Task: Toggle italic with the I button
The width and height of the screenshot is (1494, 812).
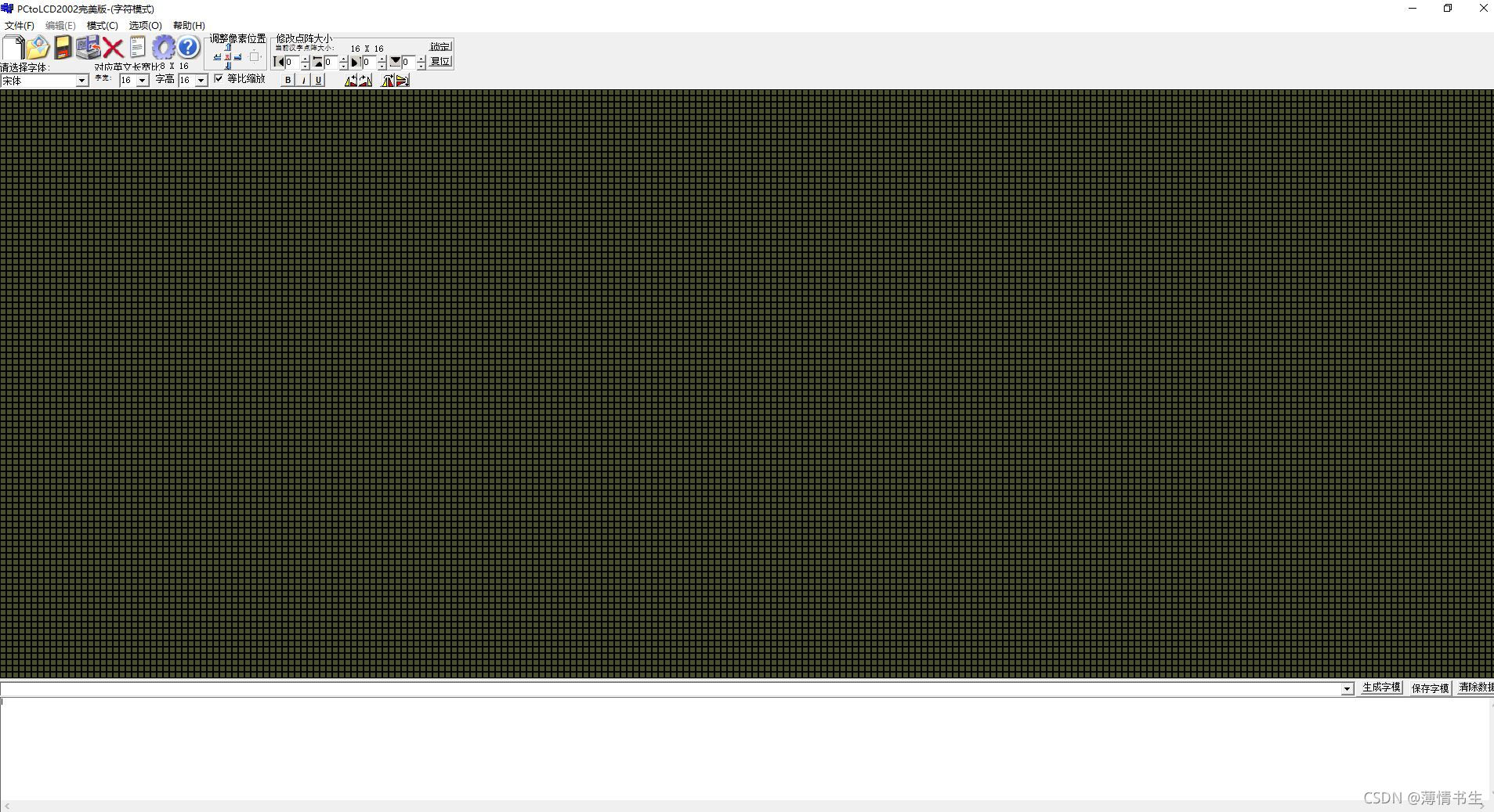Action: [303, 80]
